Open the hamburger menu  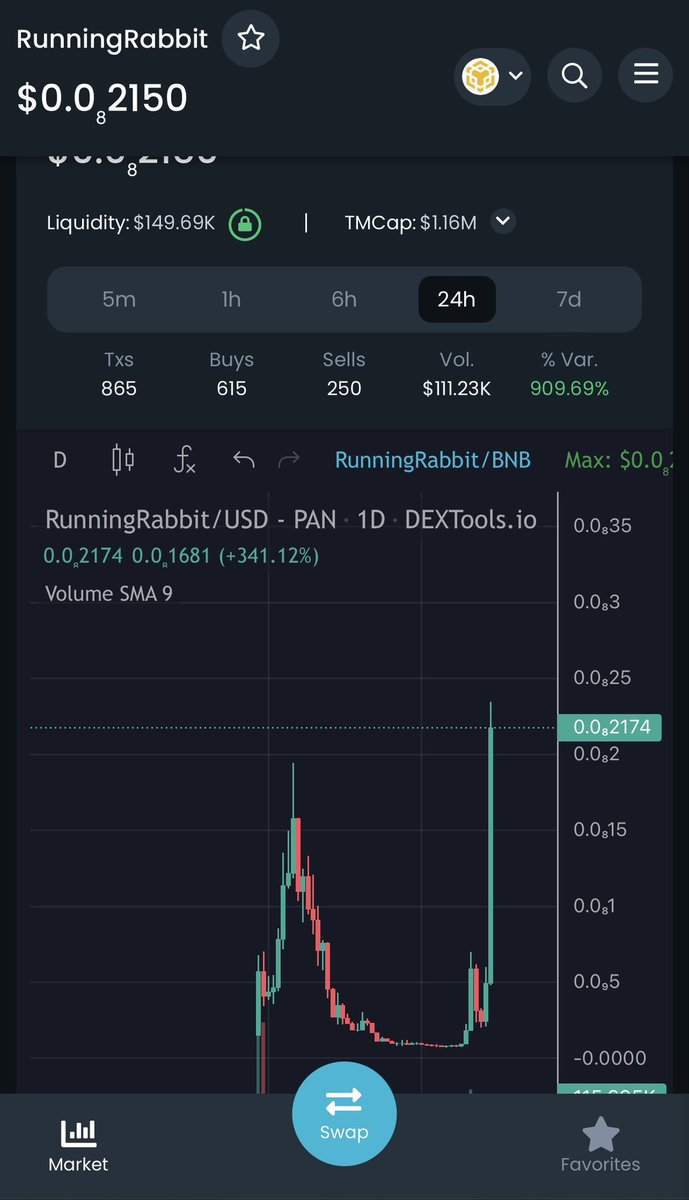click(x=646, y=75)
